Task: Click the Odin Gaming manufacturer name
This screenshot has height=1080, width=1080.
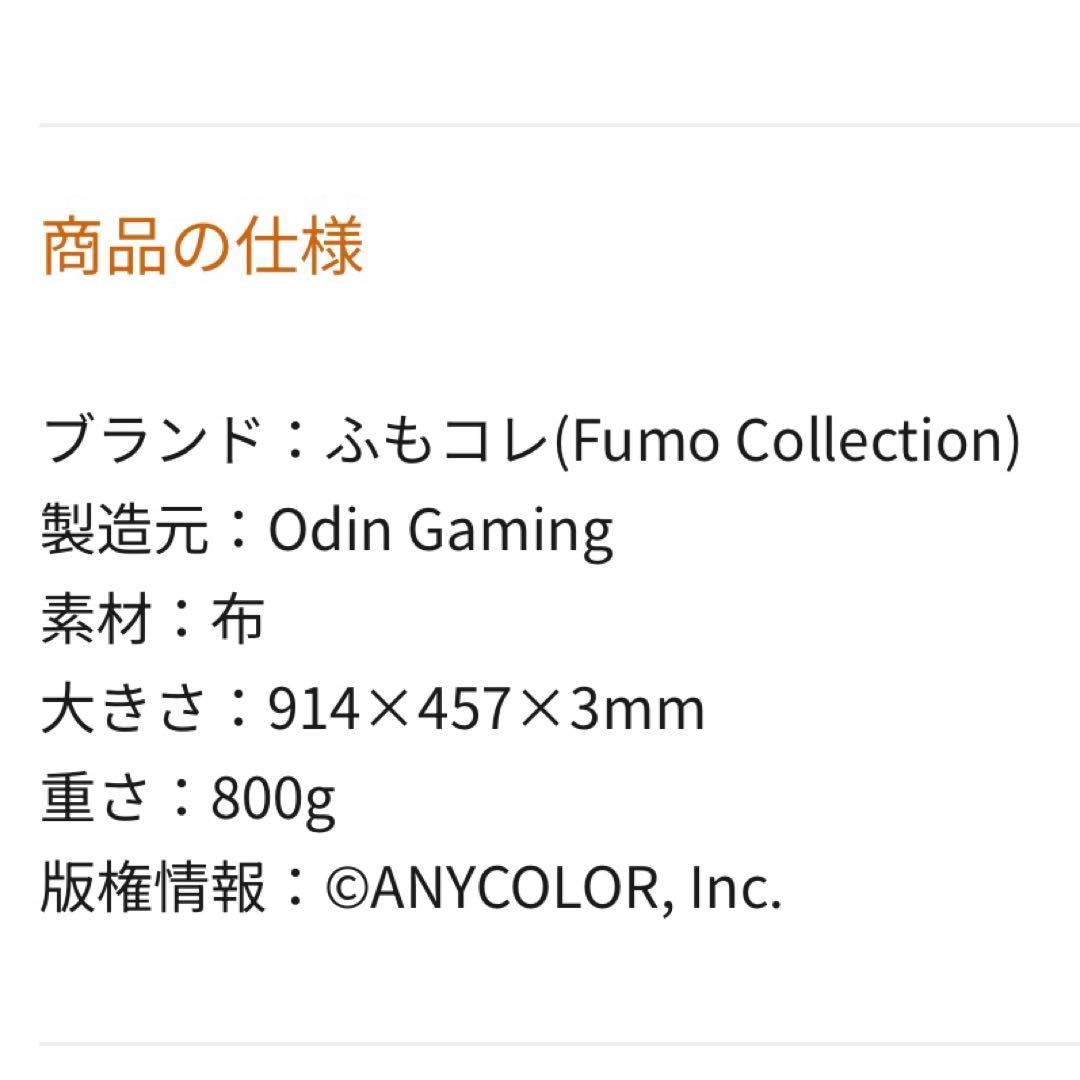Action: (x=440, y=530)
